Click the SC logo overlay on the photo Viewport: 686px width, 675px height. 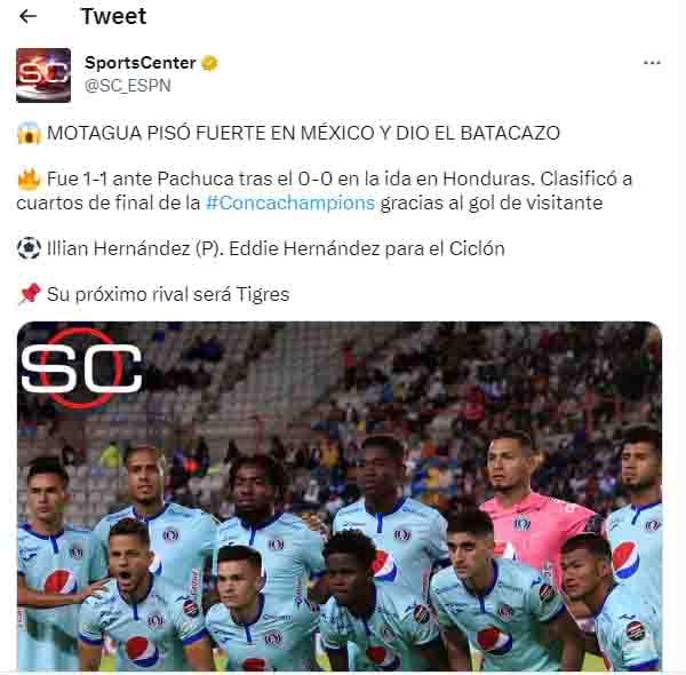click(x=81, y=369)
